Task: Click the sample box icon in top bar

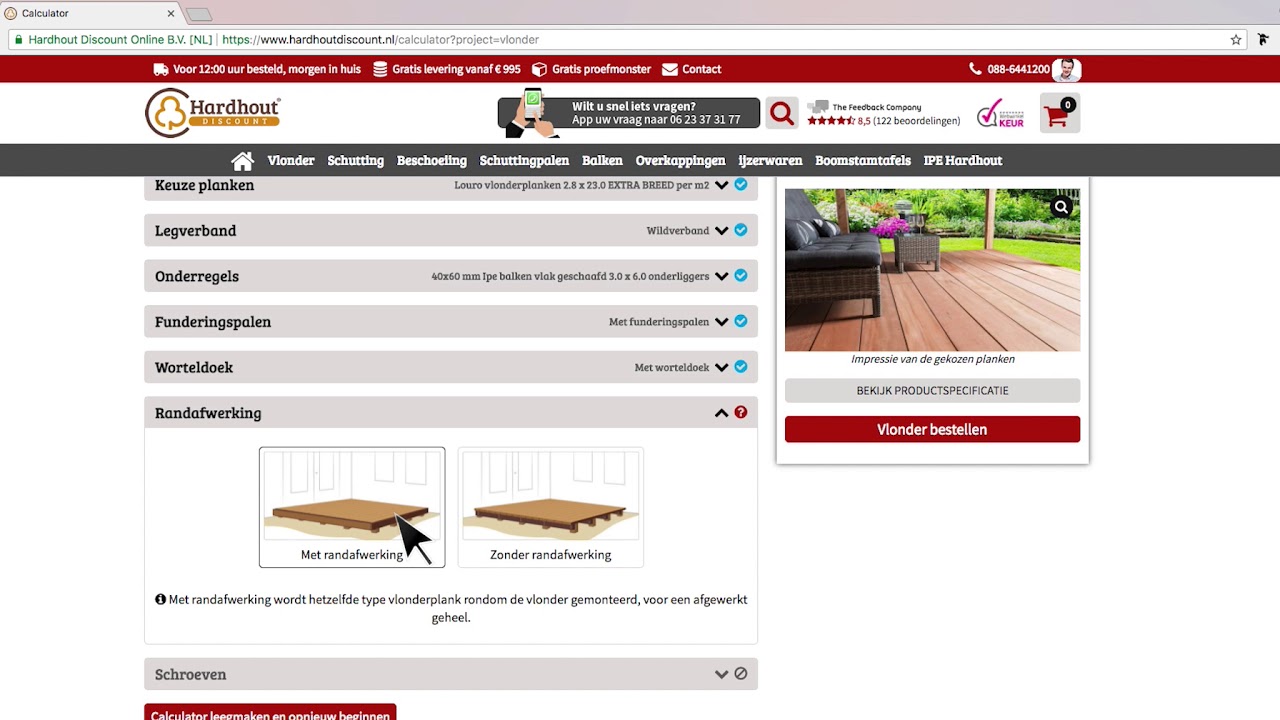Action: tap(539, 69)
